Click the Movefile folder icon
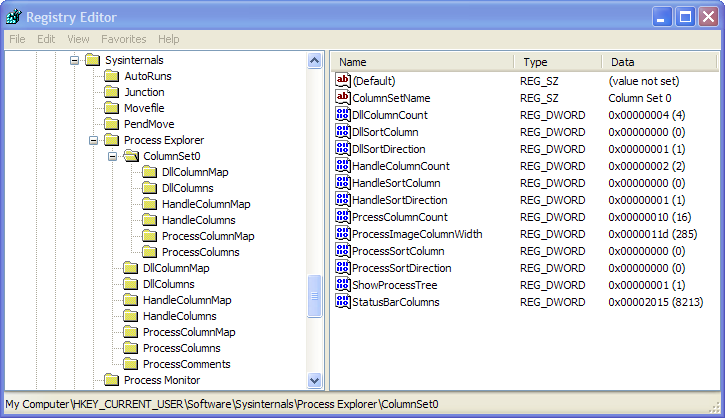 tap(111, 108)
